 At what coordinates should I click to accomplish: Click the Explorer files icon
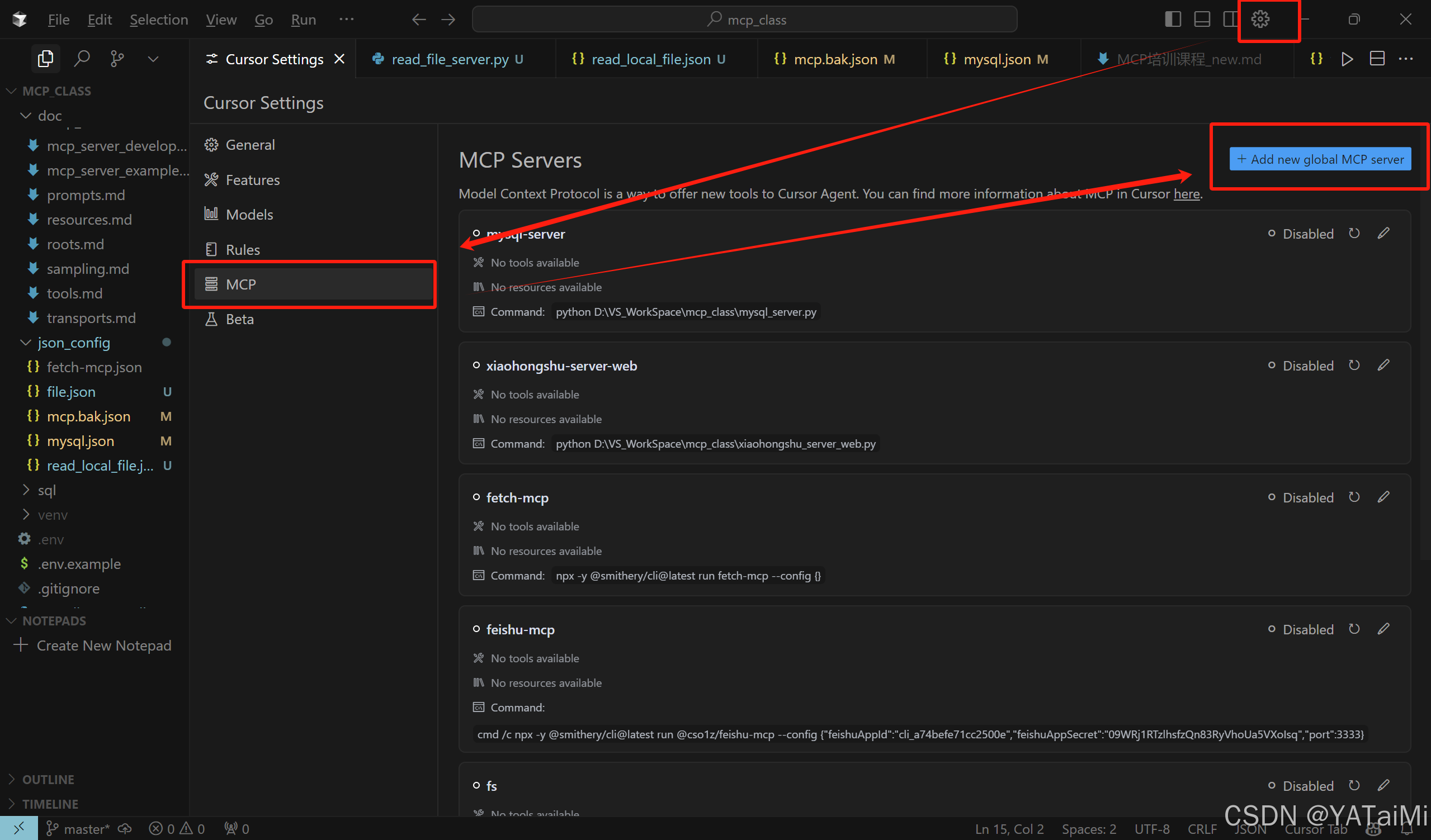[x=45, y=59]
